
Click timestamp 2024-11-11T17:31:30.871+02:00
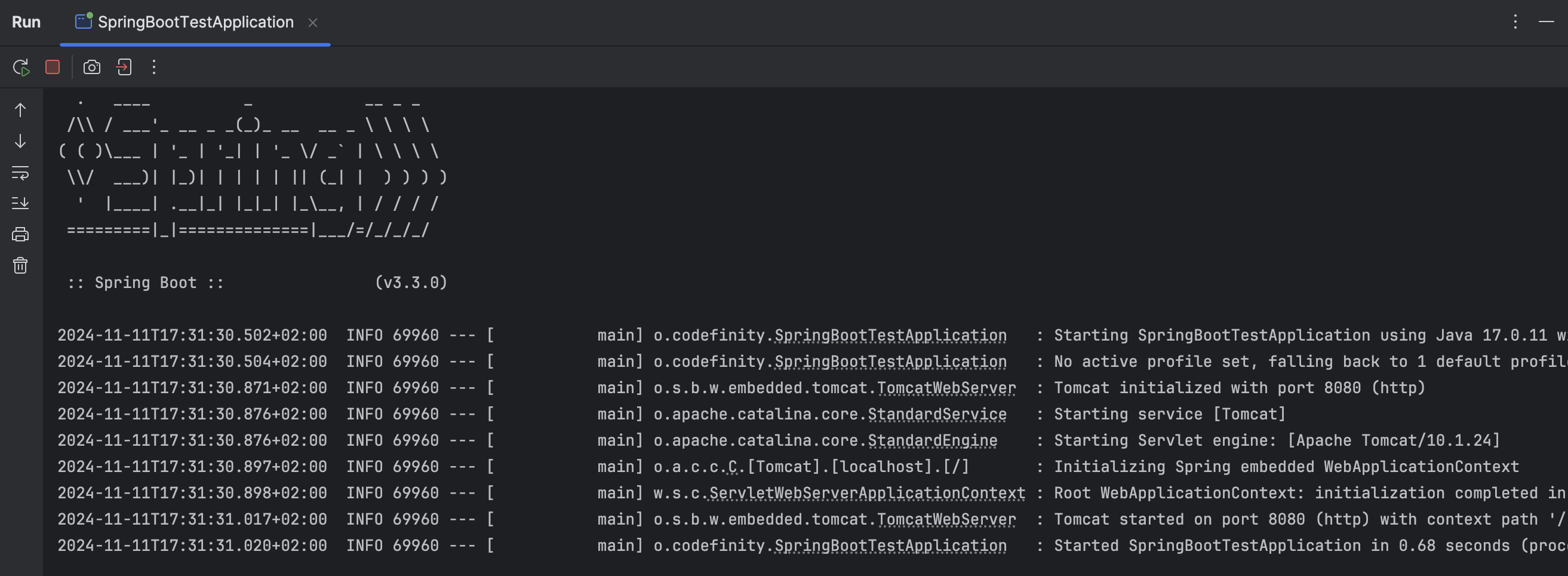(x=192, y=388)
